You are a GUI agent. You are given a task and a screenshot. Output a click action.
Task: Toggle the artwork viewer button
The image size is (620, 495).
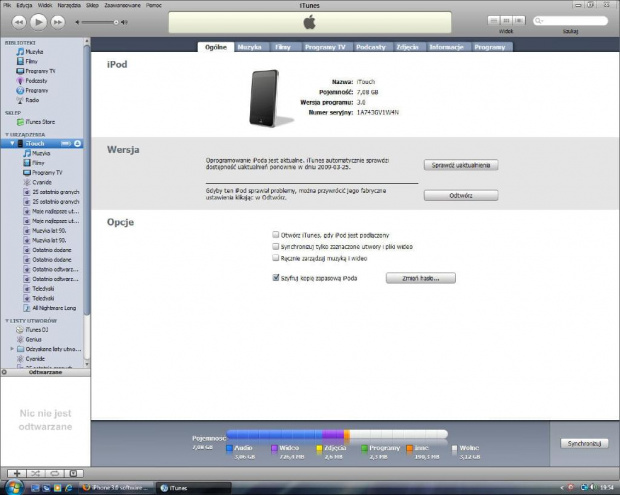[74, 473]
